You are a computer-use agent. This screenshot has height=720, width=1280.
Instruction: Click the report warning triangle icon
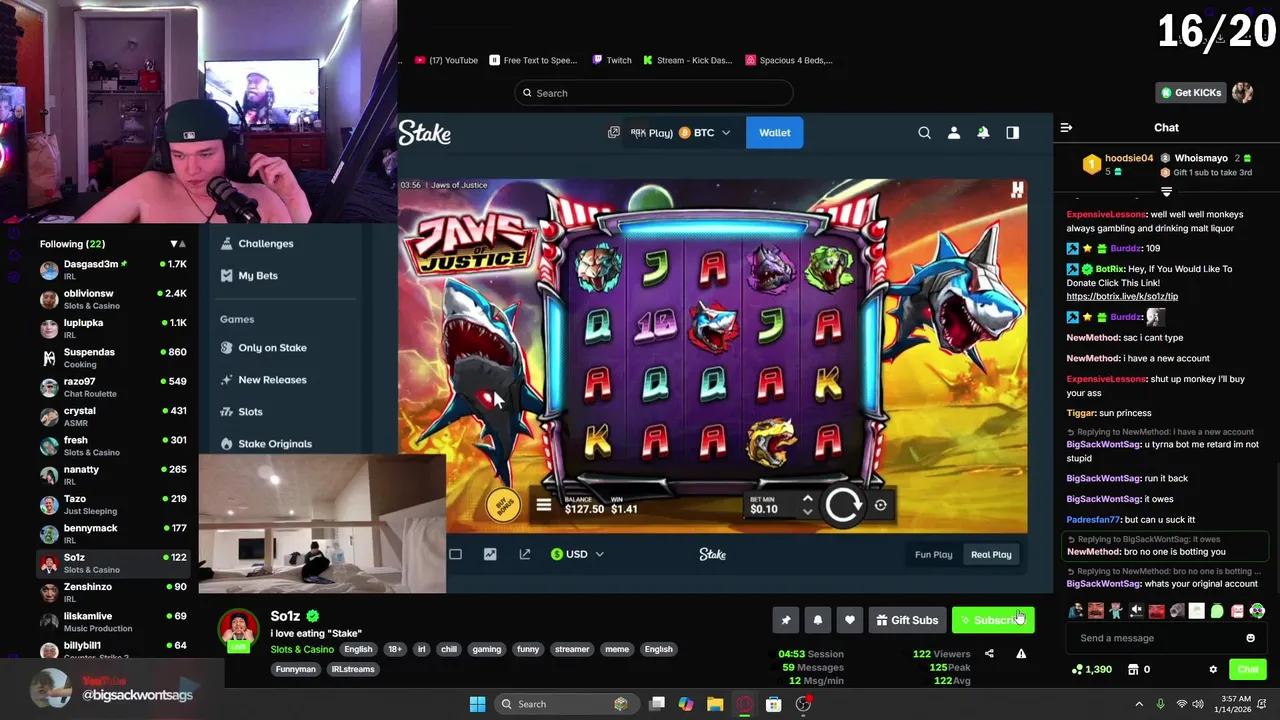[1021, 654]
